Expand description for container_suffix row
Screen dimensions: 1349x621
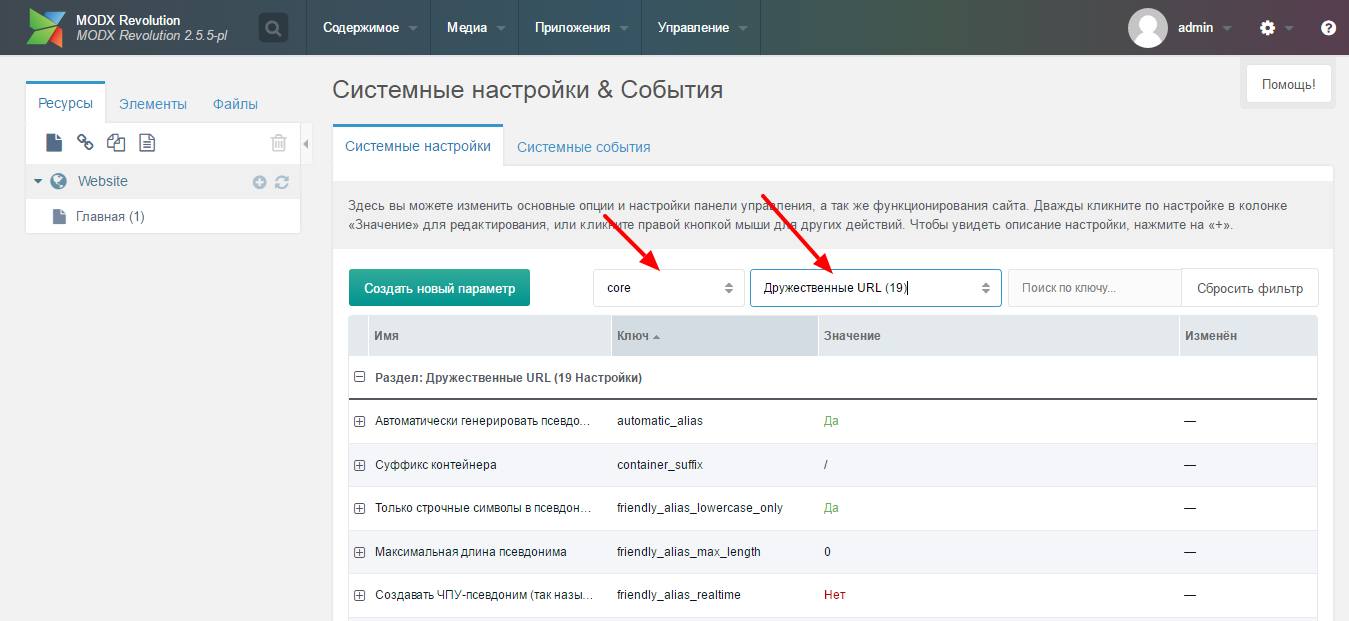click(x=360, y=465)
